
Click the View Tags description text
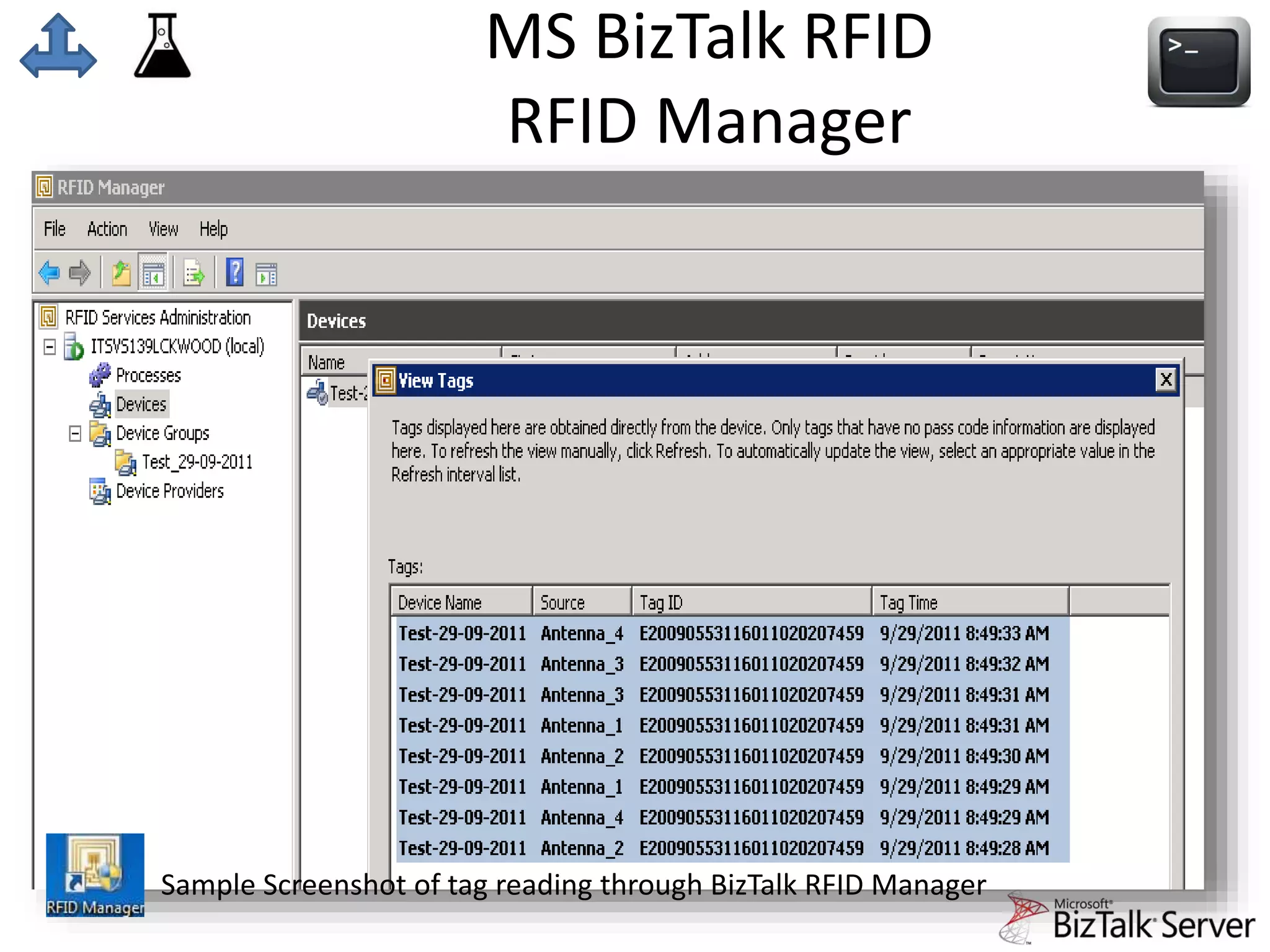point(773,451)
